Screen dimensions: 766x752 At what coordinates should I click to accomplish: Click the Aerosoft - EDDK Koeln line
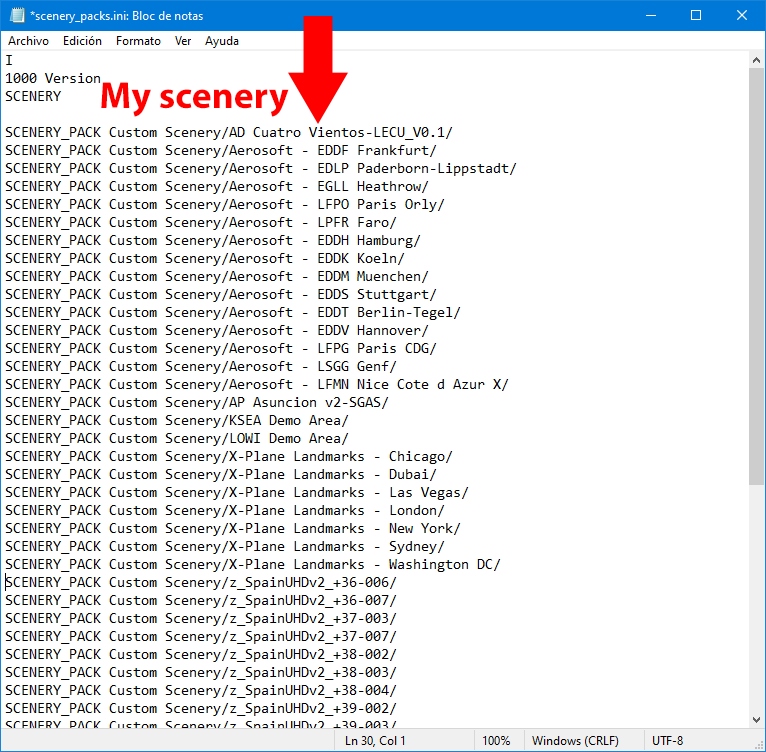click(x=205, y=258)
